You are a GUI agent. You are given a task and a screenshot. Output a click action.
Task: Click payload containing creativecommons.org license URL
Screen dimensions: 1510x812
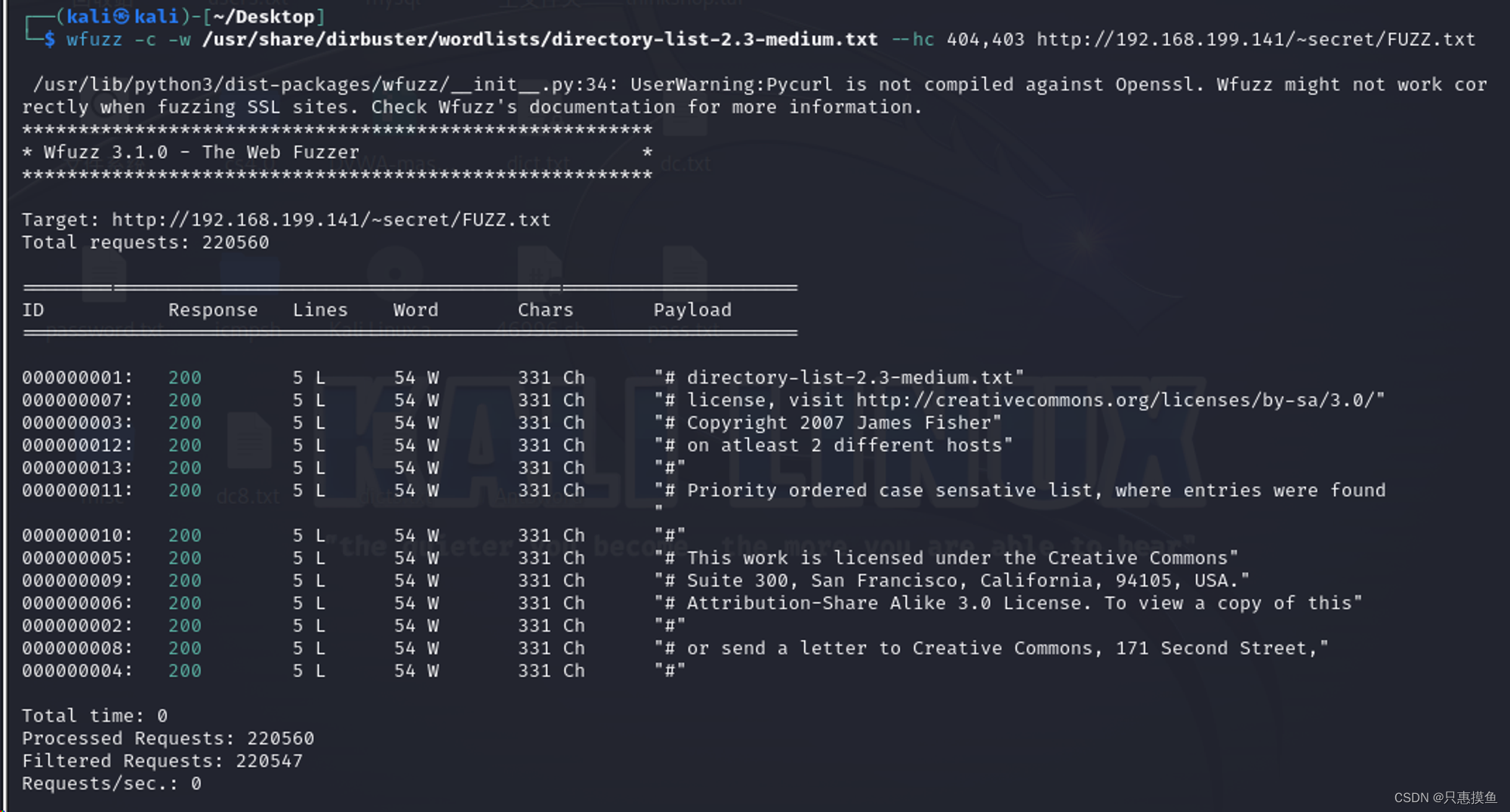1019,400
